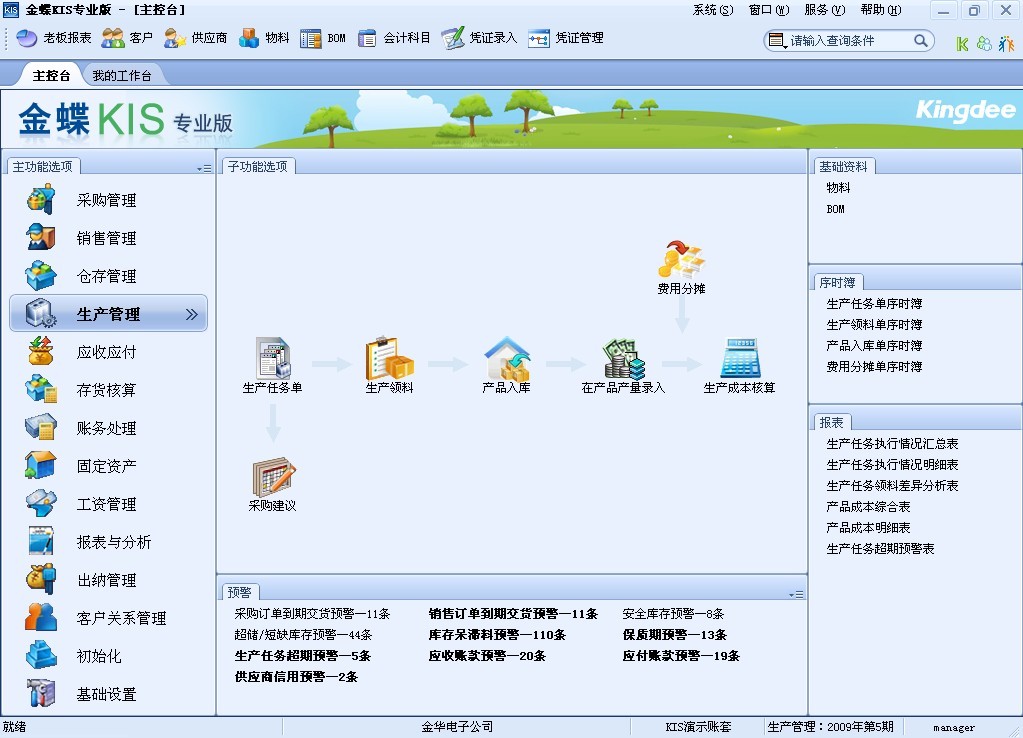Open 生产任务超期预警—5条 alert
Viewport: 1023px width, 738px height.
point(303,656)
